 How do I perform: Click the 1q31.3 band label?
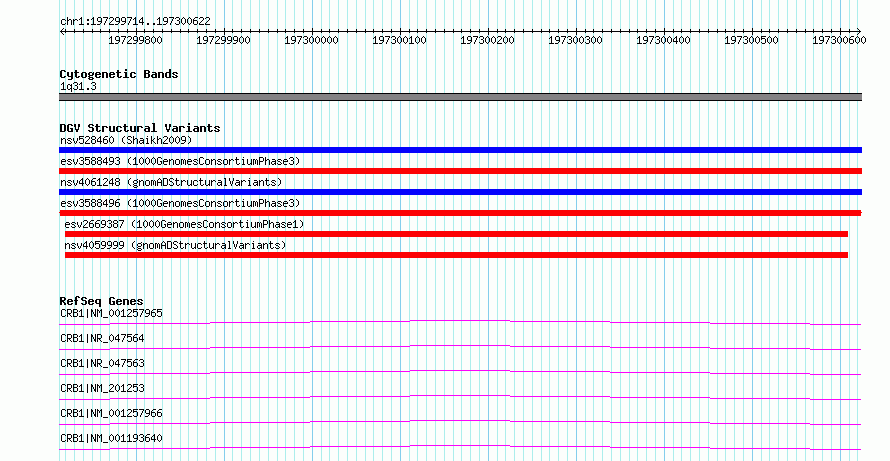[78, 87]
